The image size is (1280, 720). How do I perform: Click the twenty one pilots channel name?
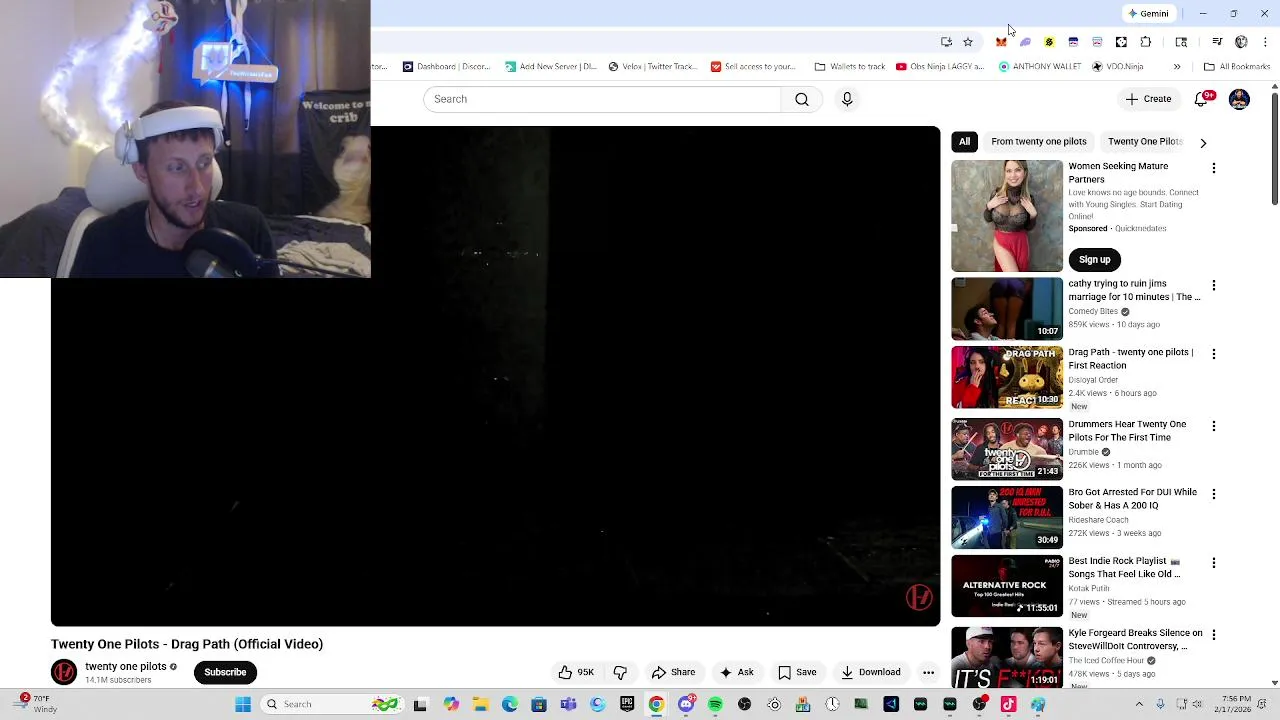pyautogui.click(x=126, y=666)
